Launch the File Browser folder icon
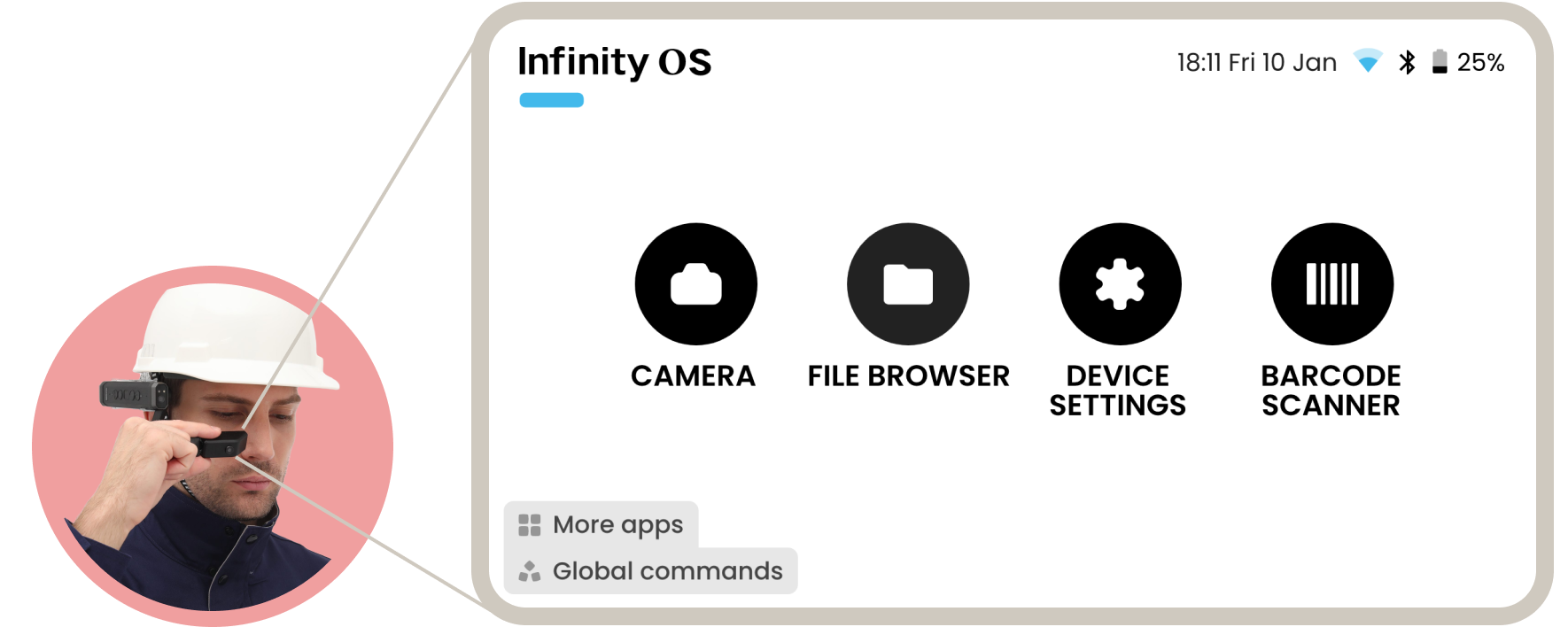Viewport: 1568px width, 627px height. coord(908,284)
